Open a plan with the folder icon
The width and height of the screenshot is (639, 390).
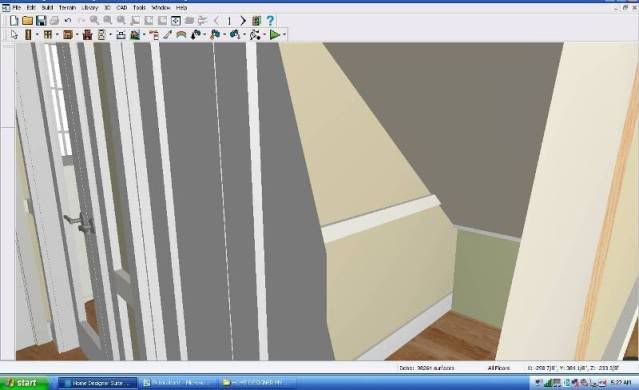[27, 20]
